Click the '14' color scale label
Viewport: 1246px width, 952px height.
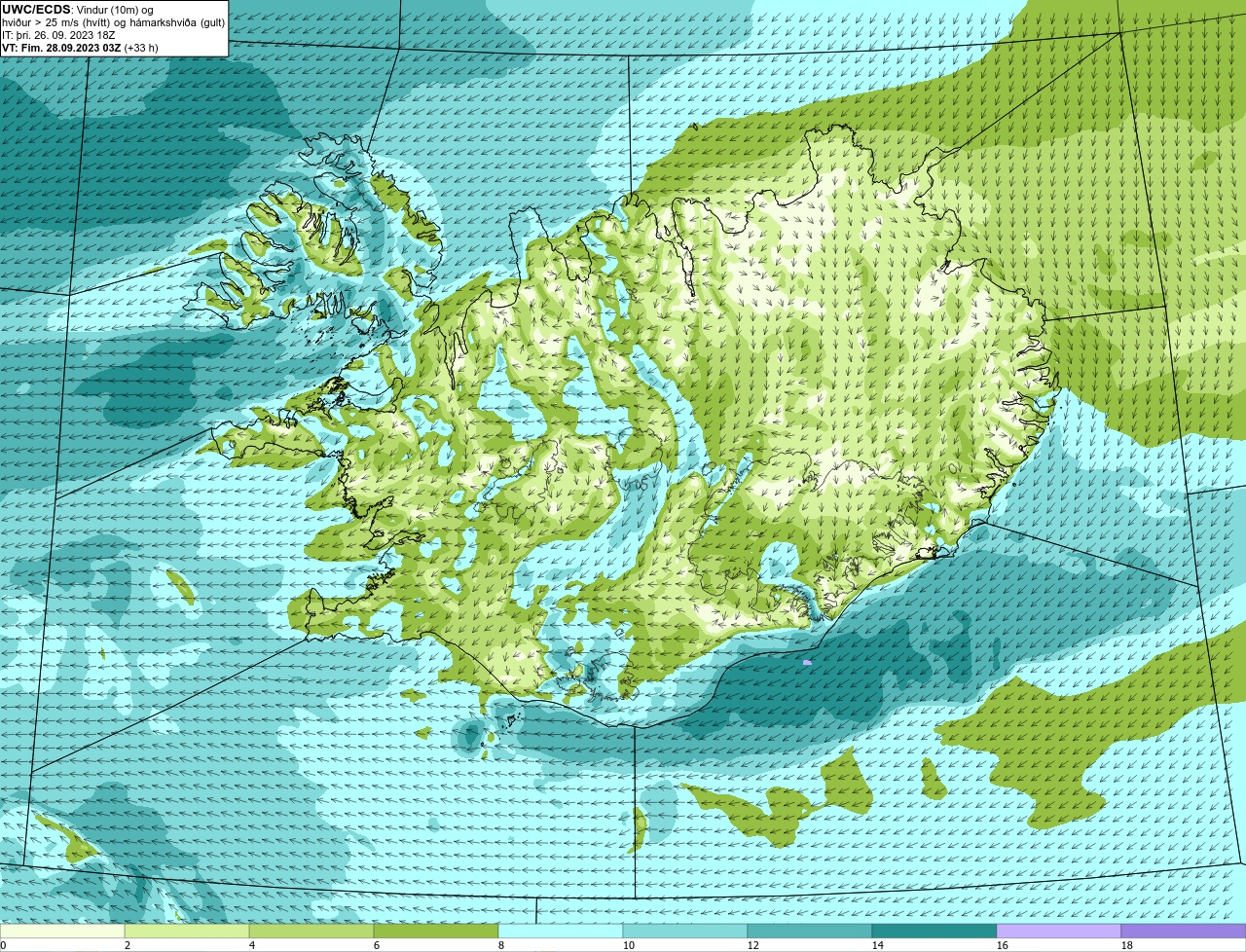click(x=878, y=945)
